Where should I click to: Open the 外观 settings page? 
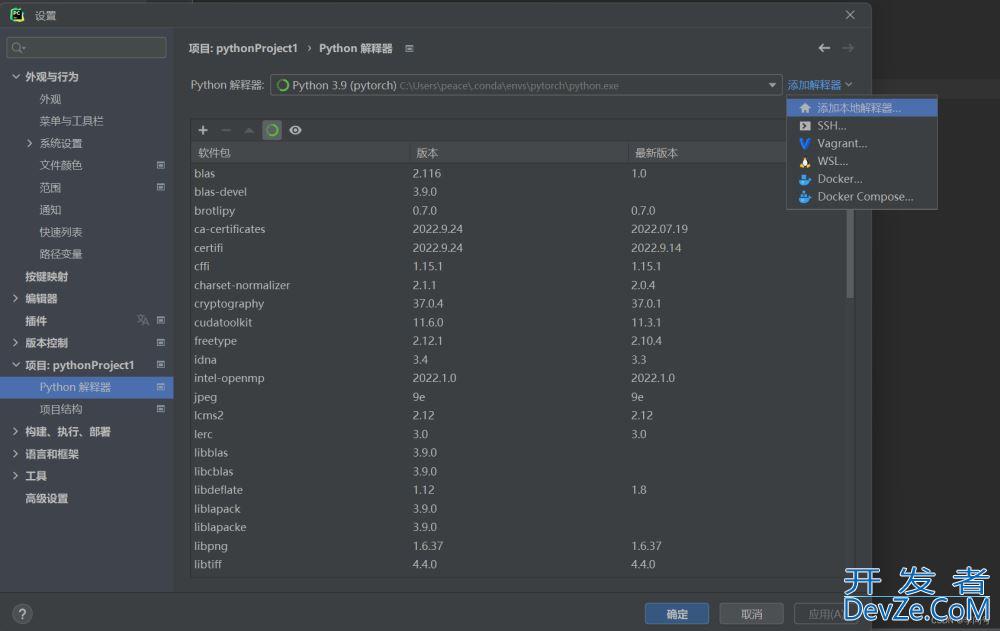click(50, 99)
